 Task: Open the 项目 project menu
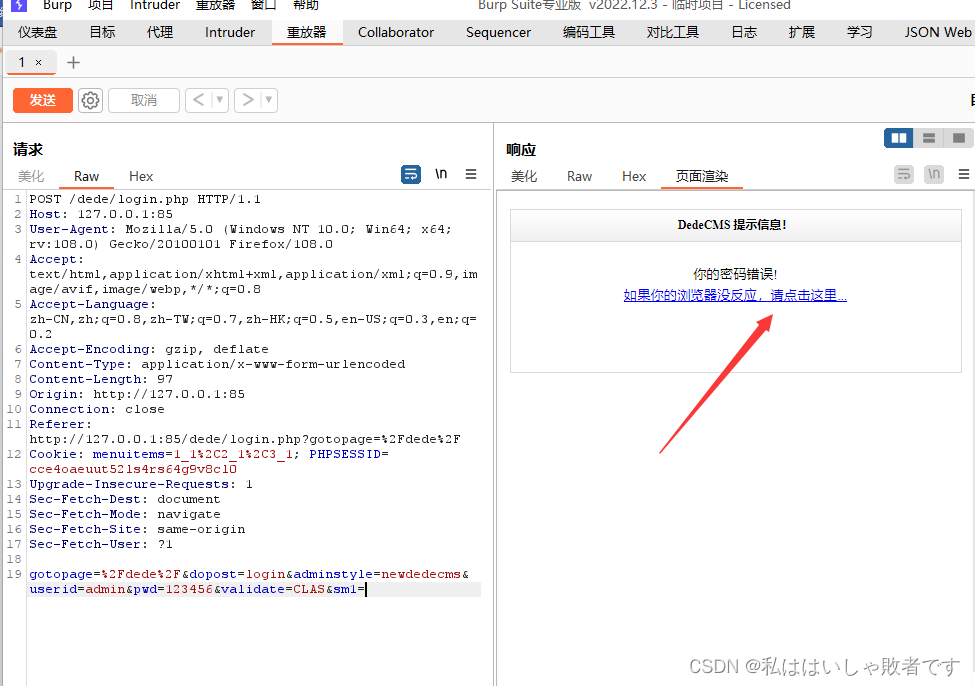click(101, 5)
